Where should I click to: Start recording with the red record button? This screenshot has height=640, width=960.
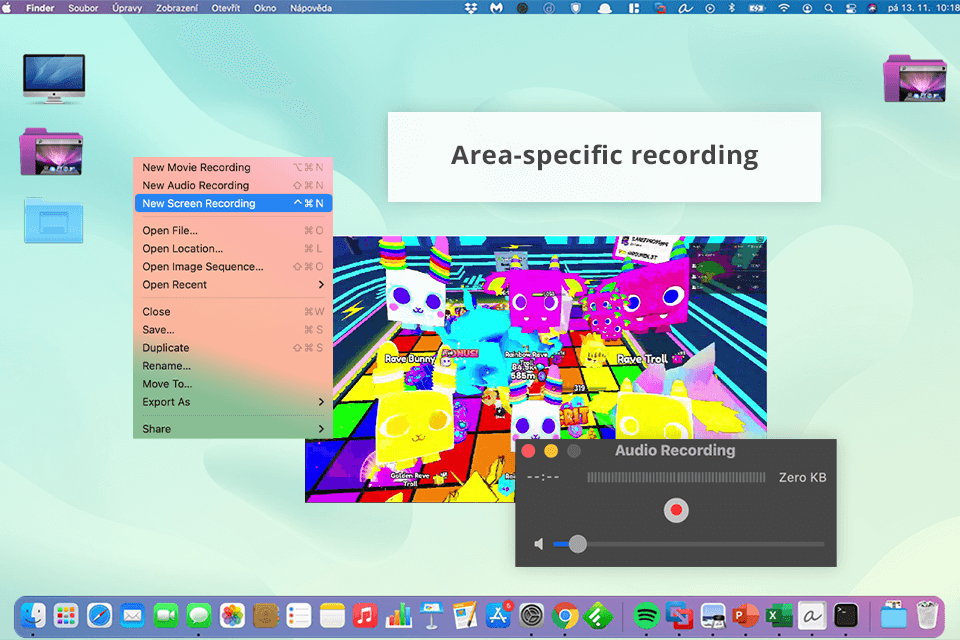[x=676, y=510]
